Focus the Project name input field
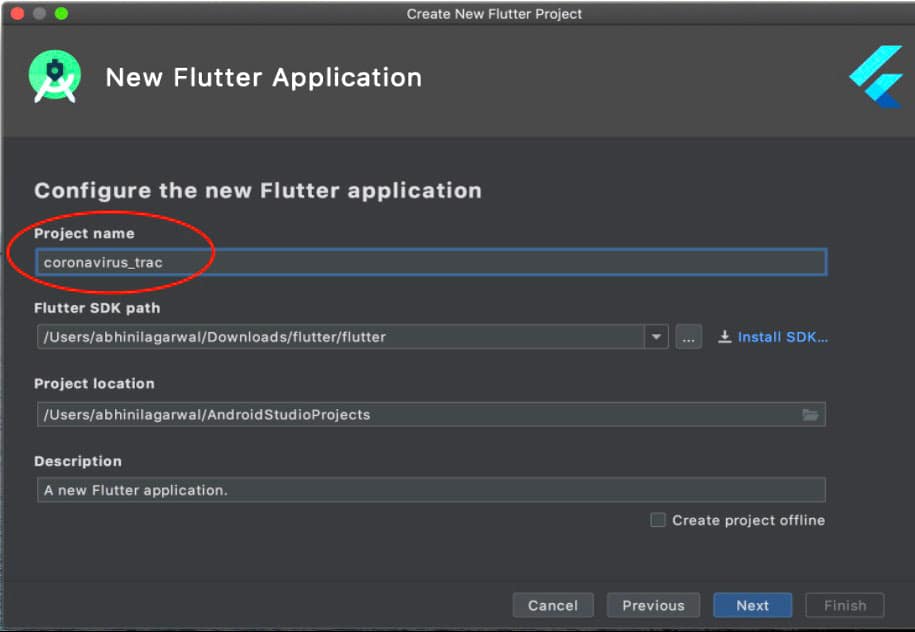915x632 pixels. coord(430,263)
